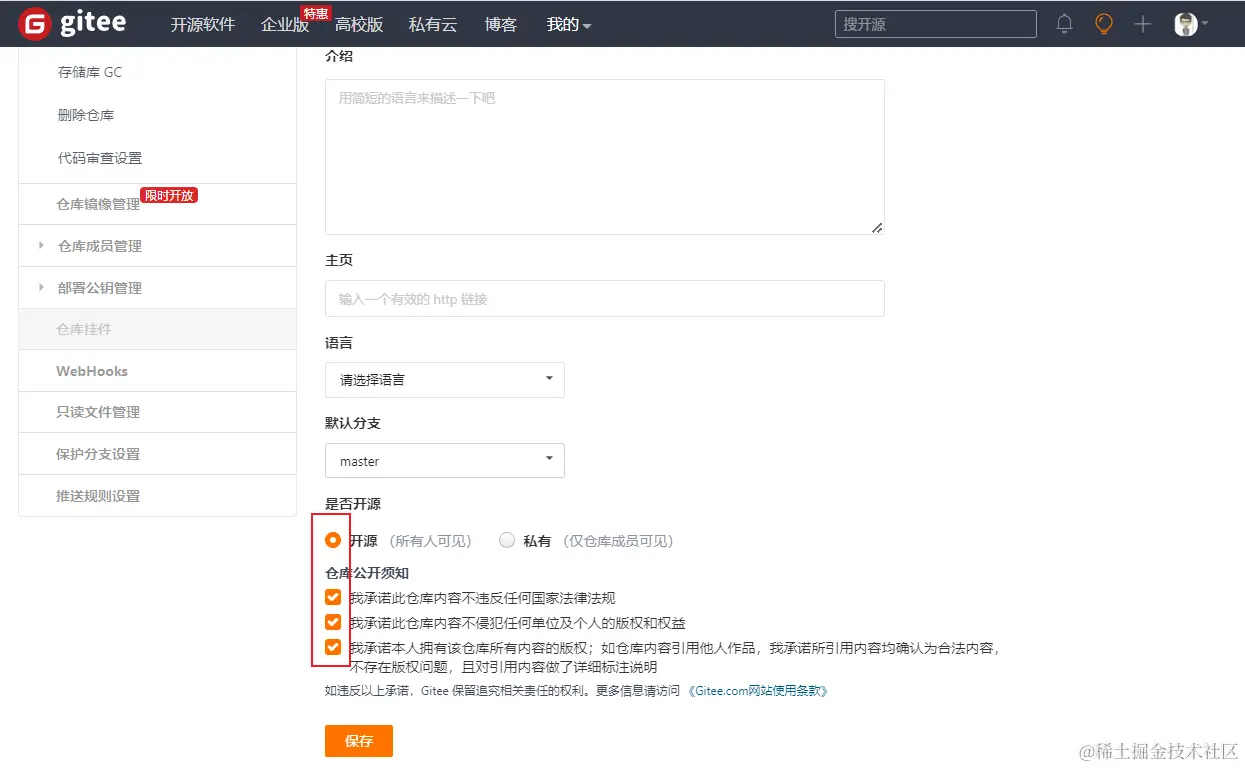1245x768 pixels.
Task: Click the orange lightbulb icon
Action: click(1104, 24)
